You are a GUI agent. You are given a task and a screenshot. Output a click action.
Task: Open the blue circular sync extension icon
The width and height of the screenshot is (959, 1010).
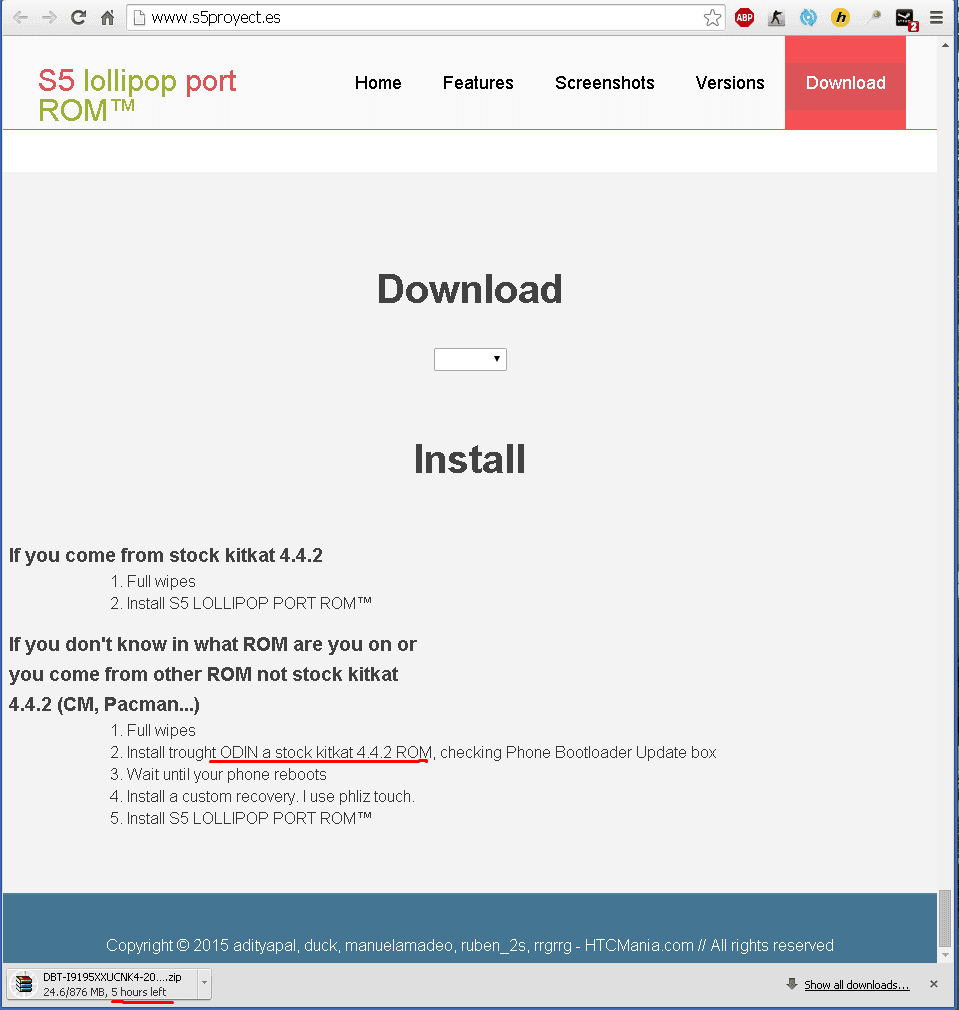[808, 17]
